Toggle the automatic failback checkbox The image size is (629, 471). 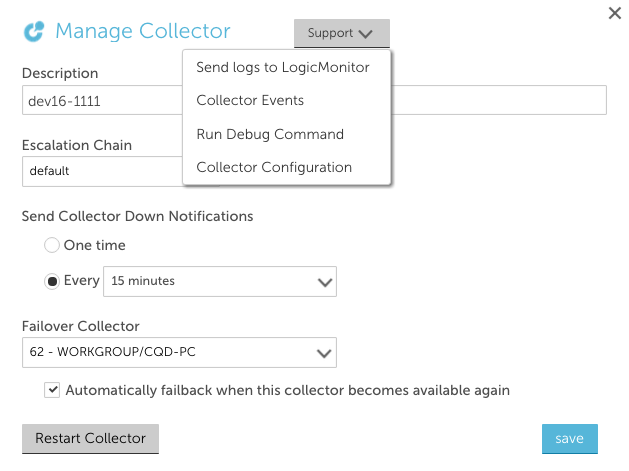(x=52, y=390)
